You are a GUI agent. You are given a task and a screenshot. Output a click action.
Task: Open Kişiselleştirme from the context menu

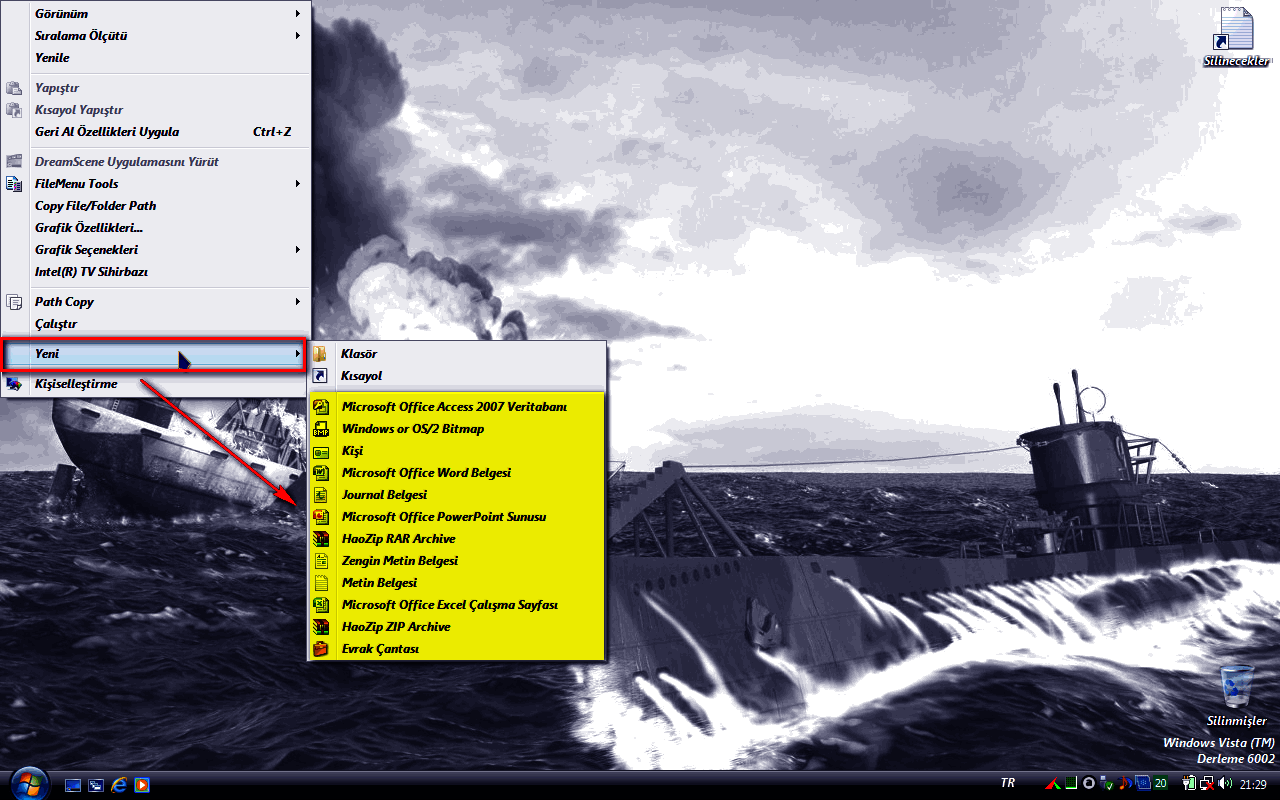point(156,384)
